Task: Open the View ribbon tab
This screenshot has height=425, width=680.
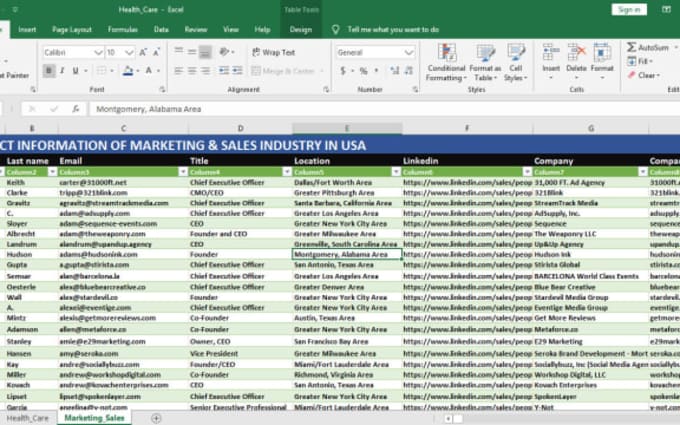Action: coord(231,29)
